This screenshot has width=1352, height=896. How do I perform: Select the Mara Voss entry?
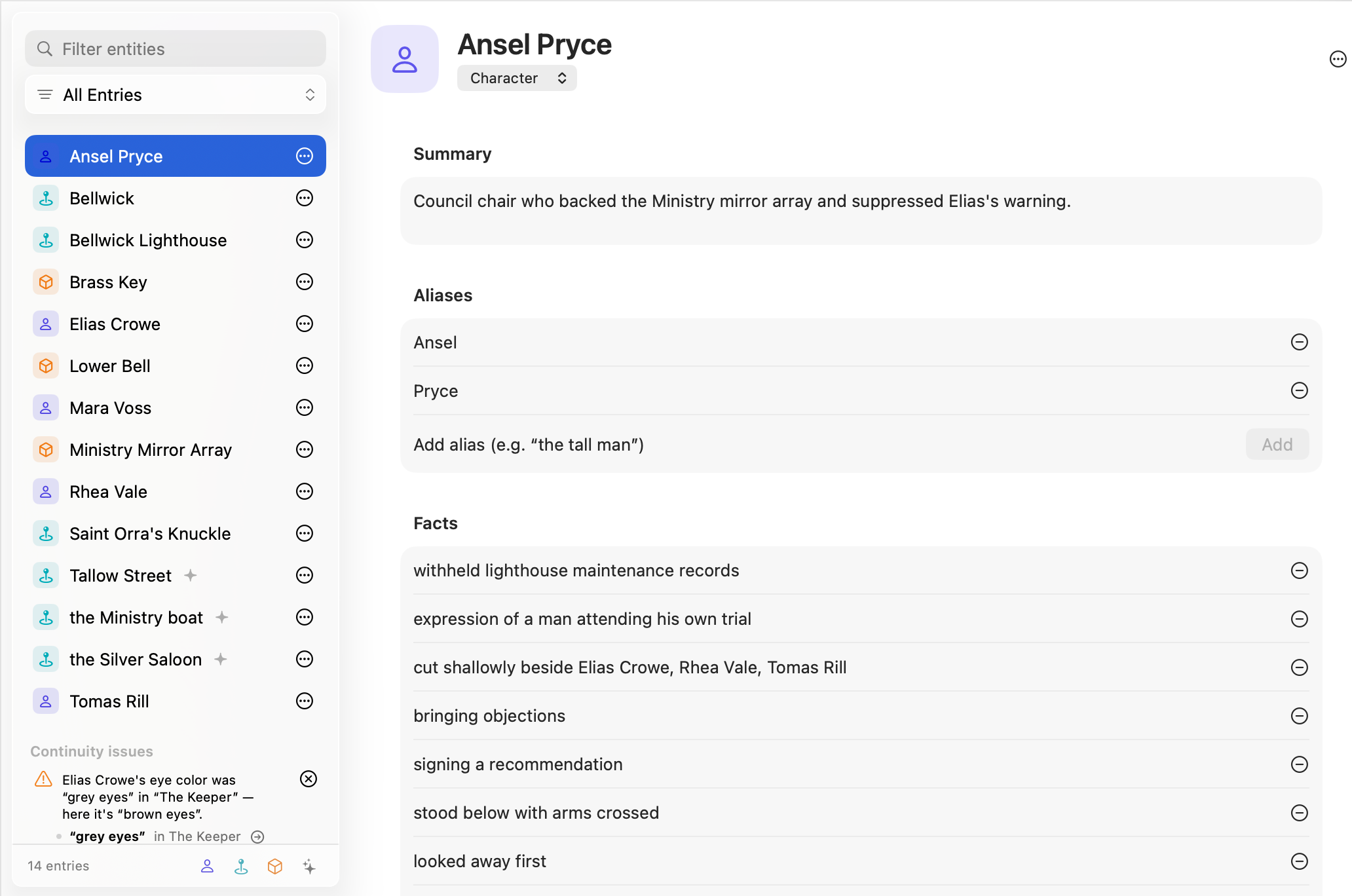point(176,407)
